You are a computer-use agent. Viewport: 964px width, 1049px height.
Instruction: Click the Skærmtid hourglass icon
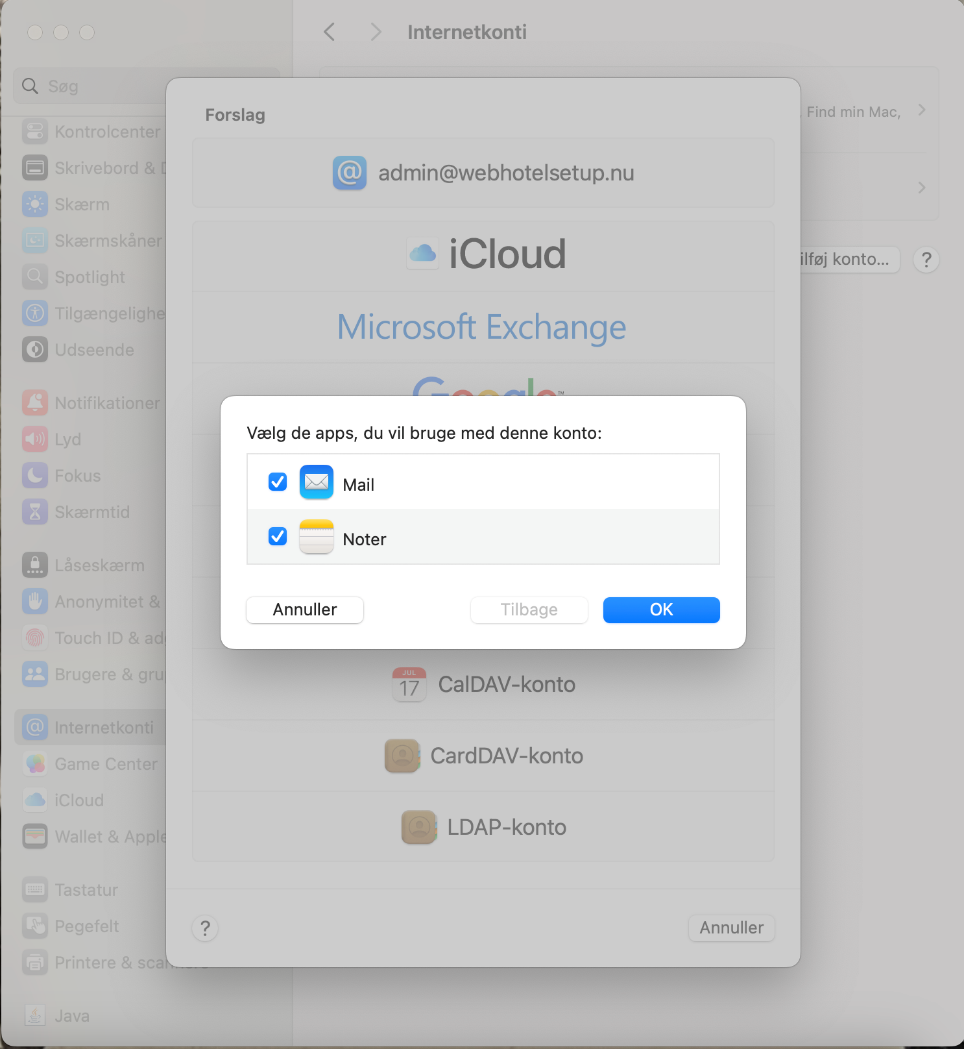tap(35, 512)
